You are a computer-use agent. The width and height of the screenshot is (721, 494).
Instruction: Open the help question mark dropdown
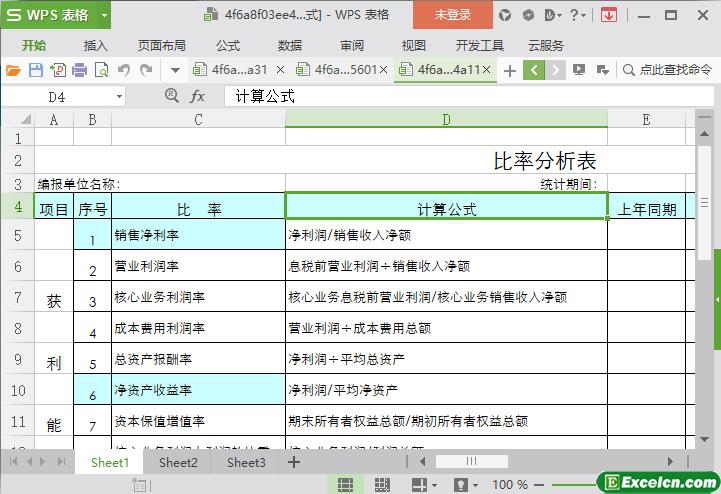coord(578,15)
